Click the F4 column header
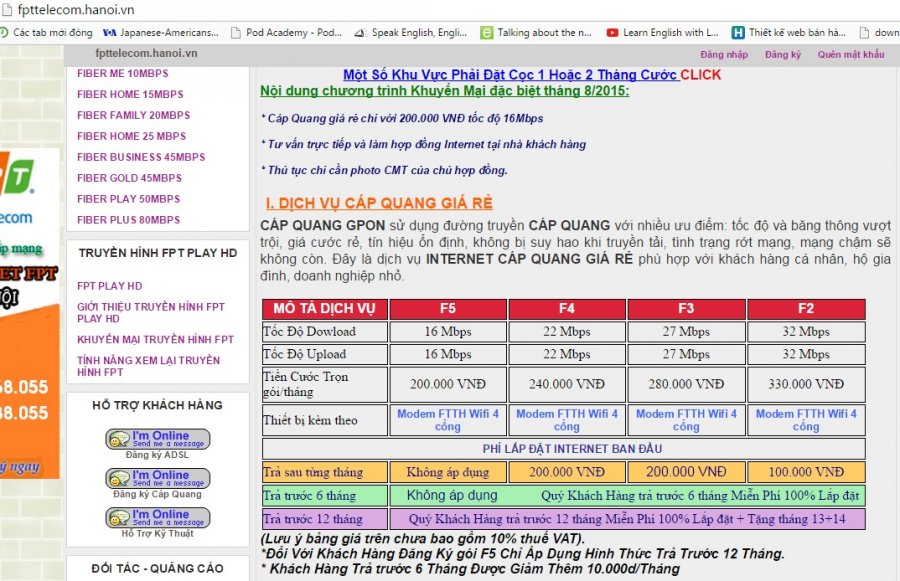Image resolution: width=900 pixels, height=581 pixels. coord(567,309)
